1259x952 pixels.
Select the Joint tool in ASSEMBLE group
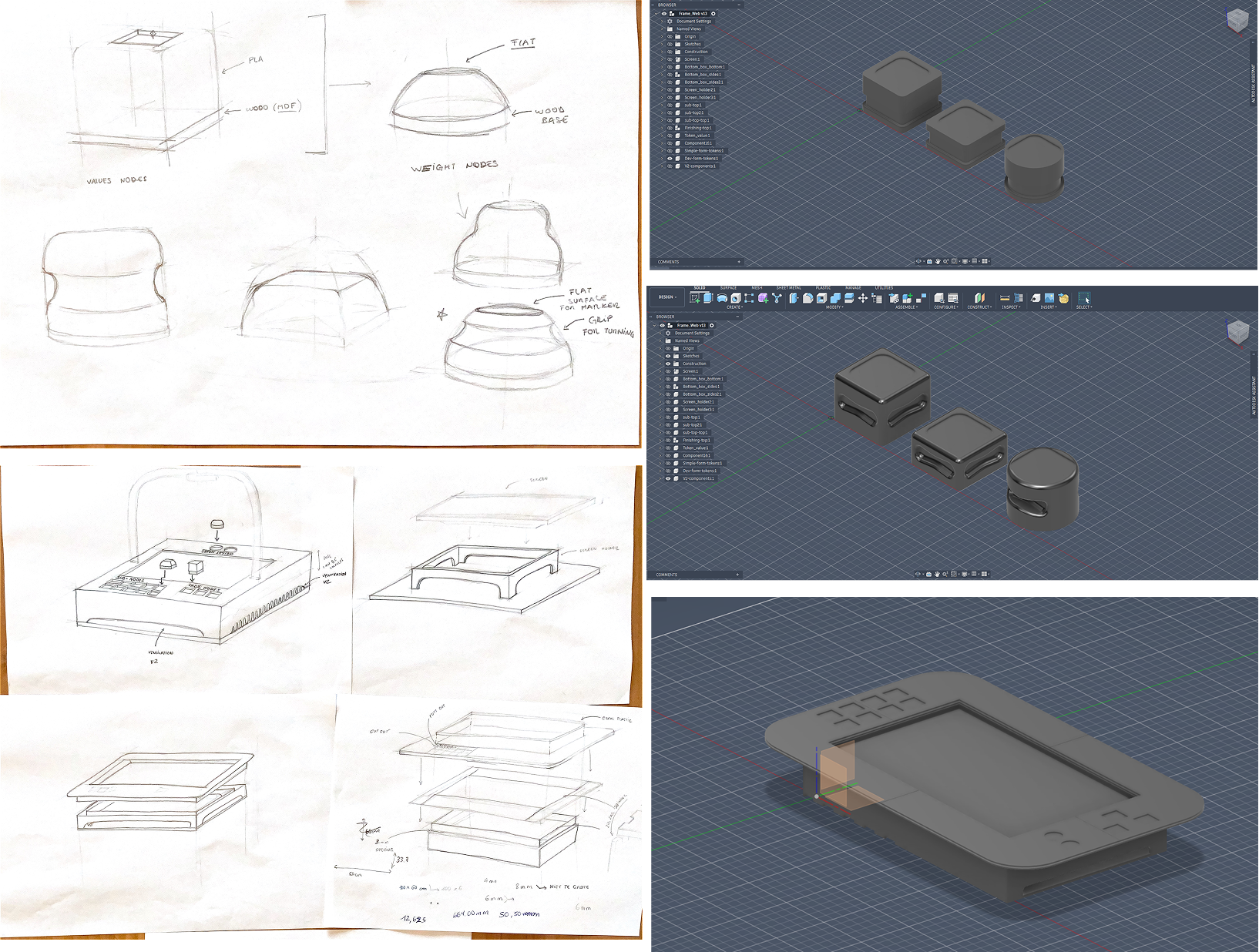(x=921, y=297)
